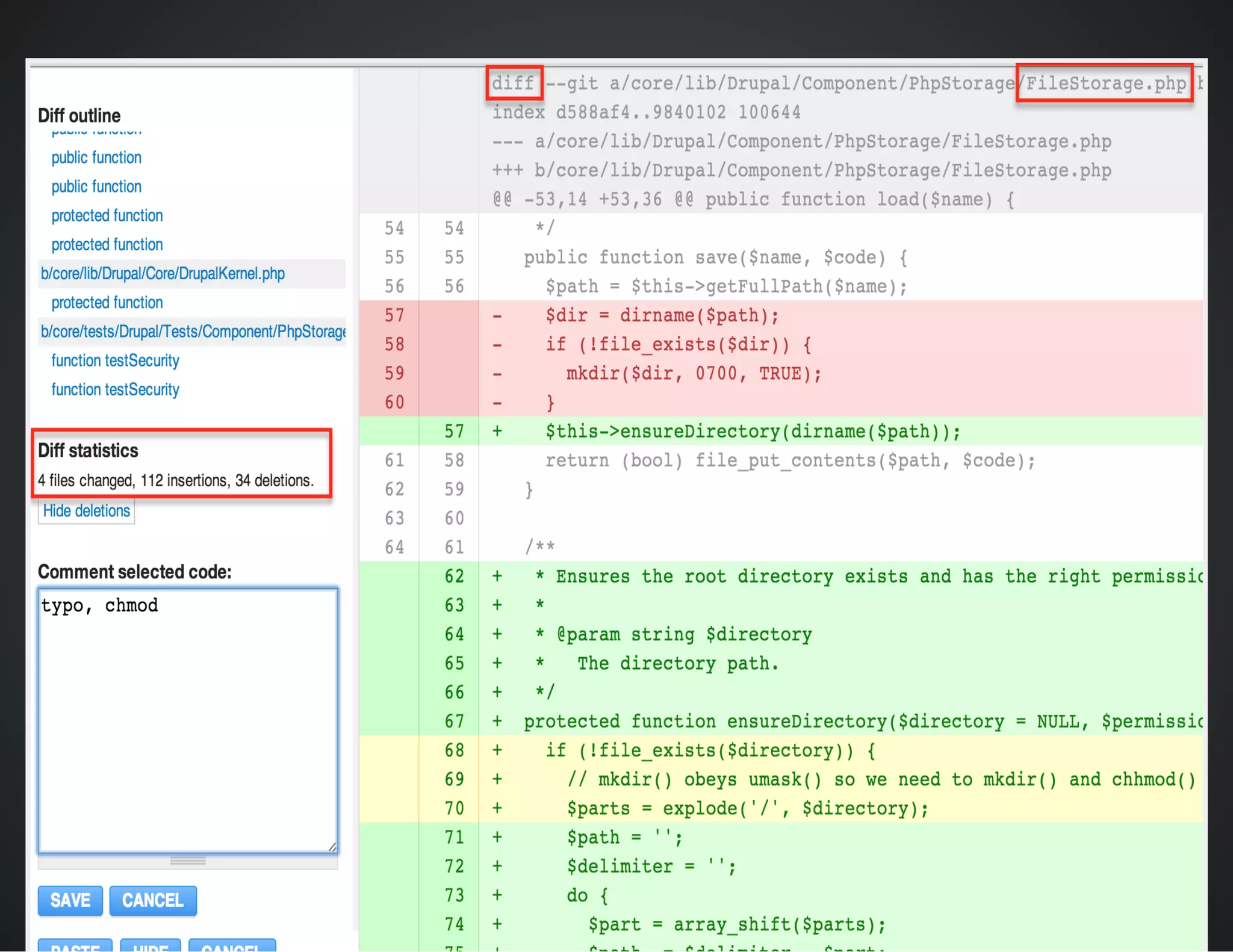Grab the textarea corner resize handle
Viewport: 1233px width, 952px height.
332,847
